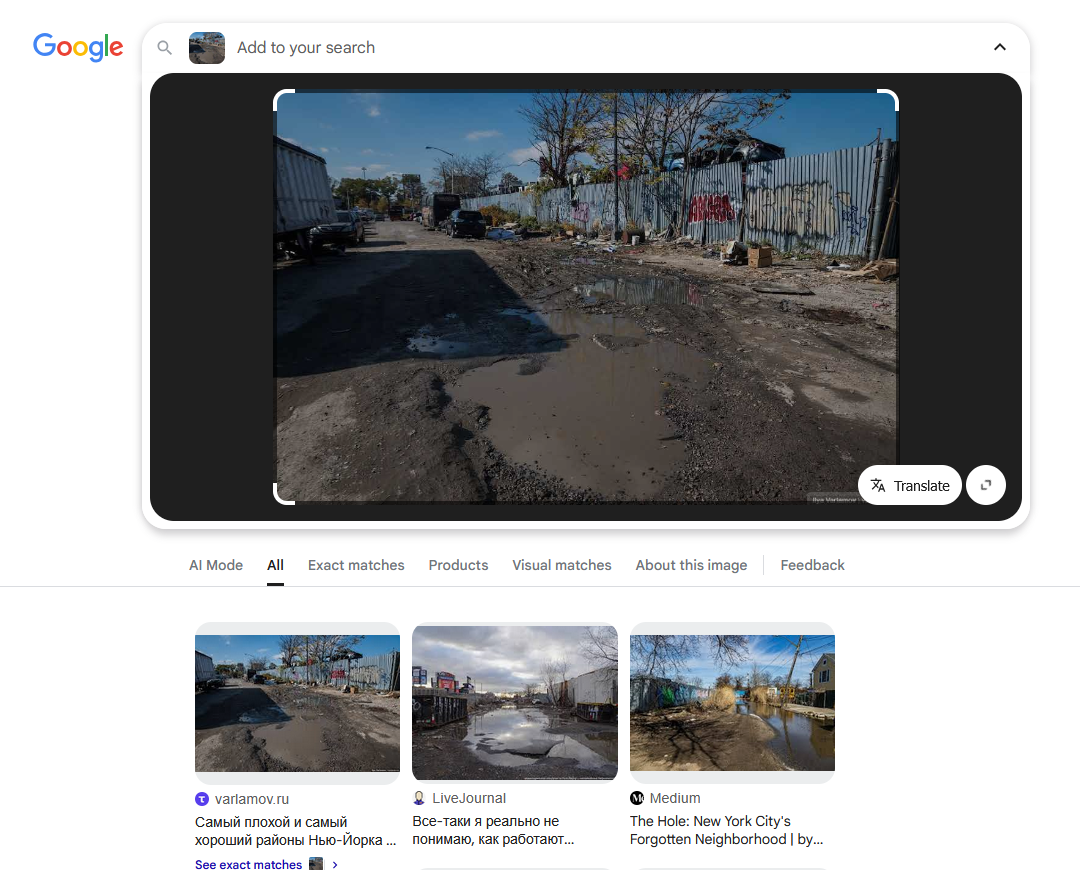Switch to the AI Mode tab

216,565
